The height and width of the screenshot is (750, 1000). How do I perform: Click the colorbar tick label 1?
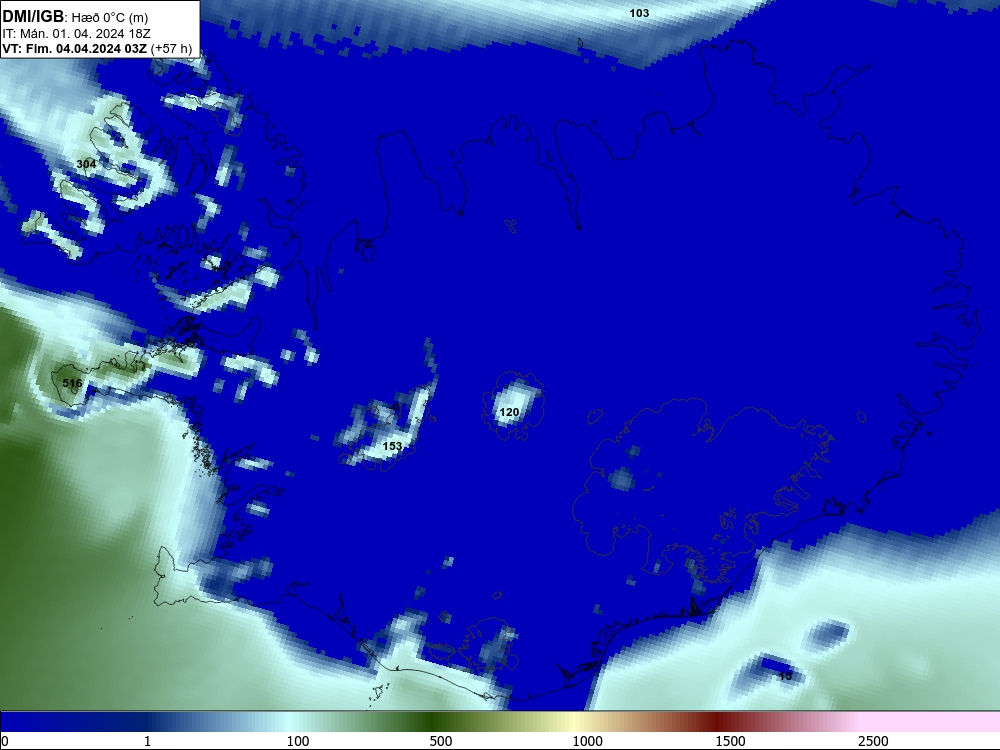click(147, 741)
